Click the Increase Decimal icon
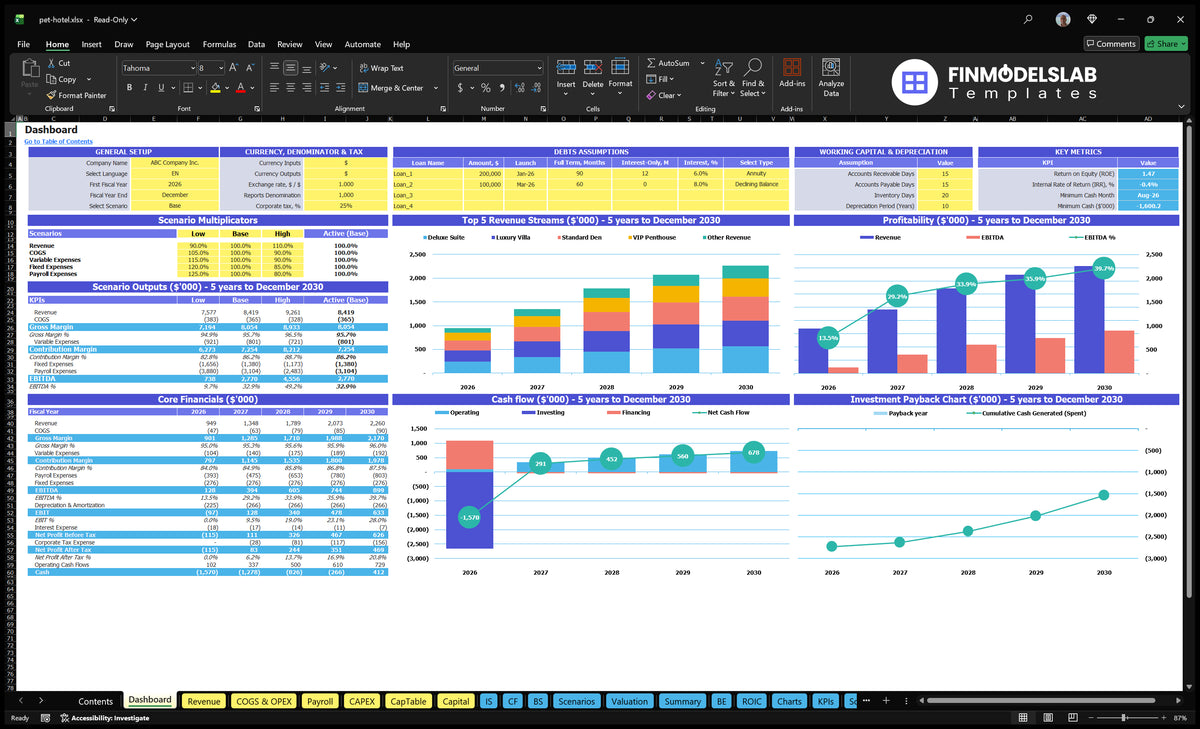 [x=518, y=88]
